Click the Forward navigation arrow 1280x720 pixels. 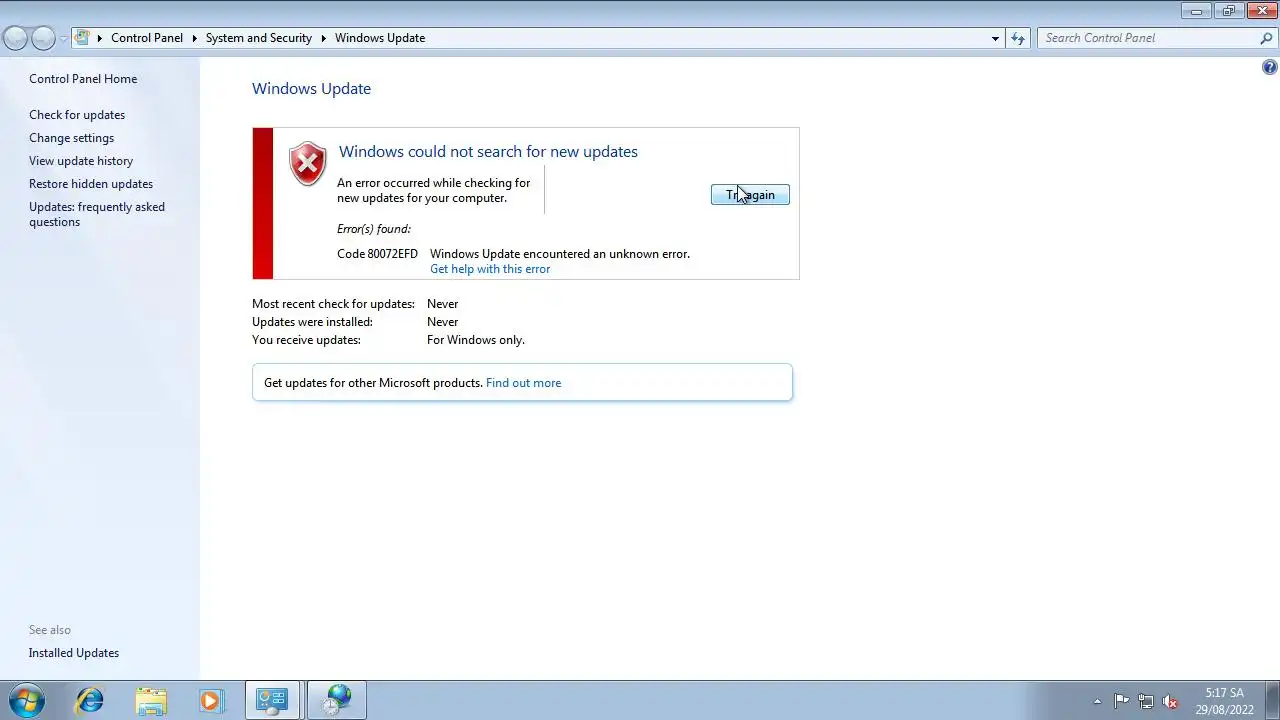click(x=43, y=38)
